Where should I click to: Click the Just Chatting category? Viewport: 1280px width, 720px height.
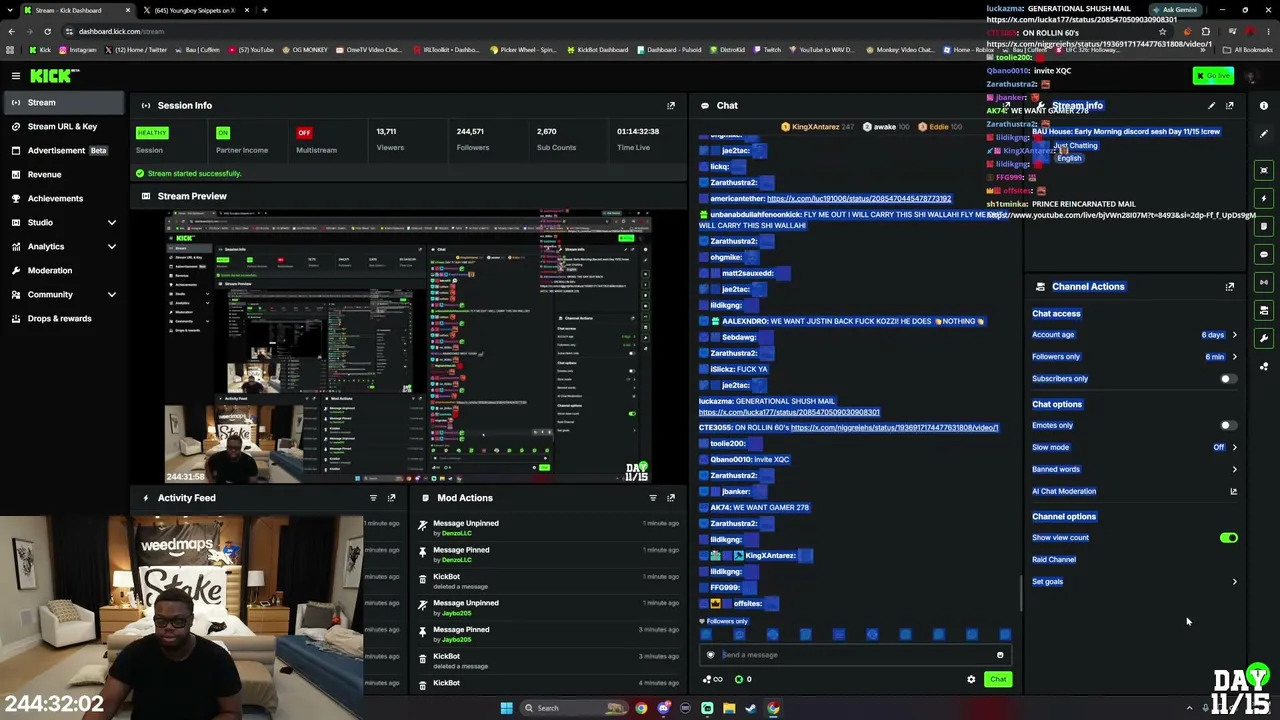coord(1076,146)
